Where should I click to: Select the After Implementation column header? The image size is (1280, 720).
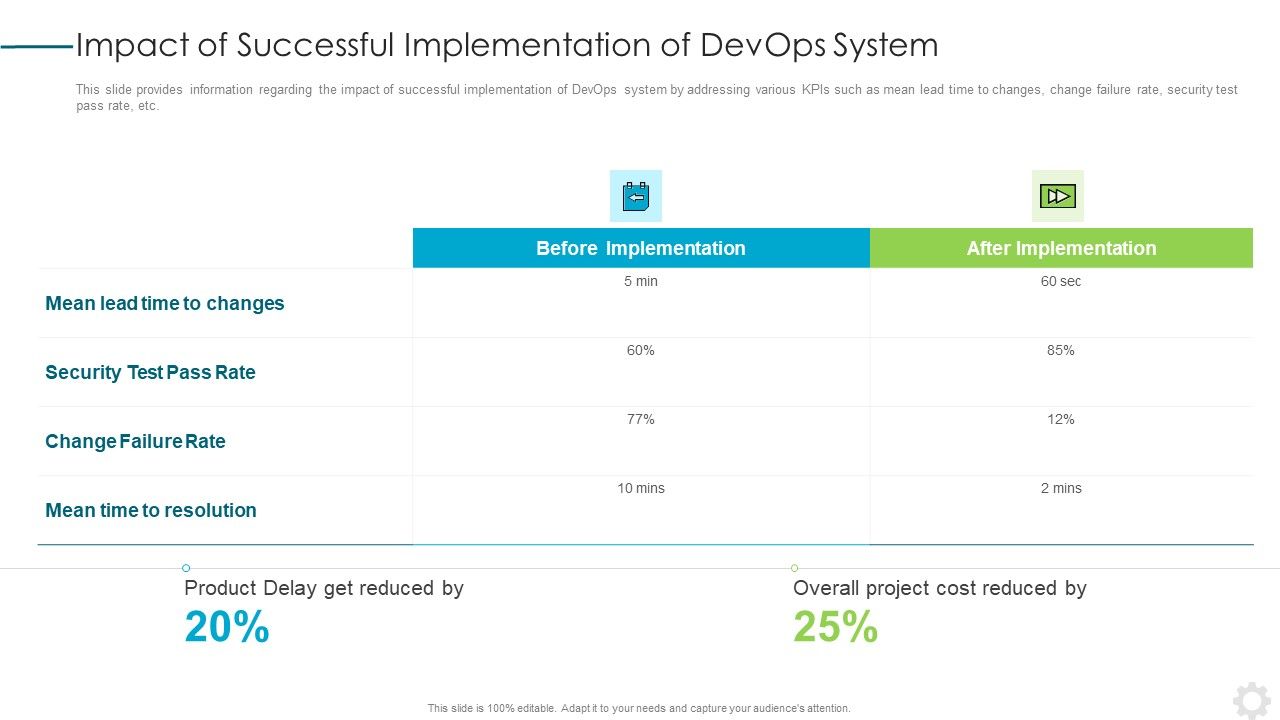1061,248
